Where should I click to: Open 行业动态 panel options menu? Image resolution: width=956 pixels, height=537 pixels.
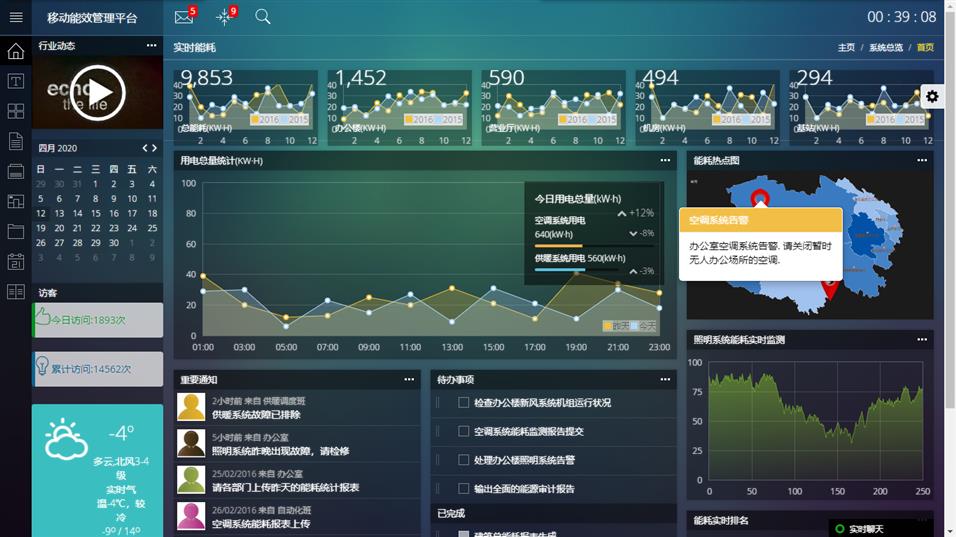point(151,45)
